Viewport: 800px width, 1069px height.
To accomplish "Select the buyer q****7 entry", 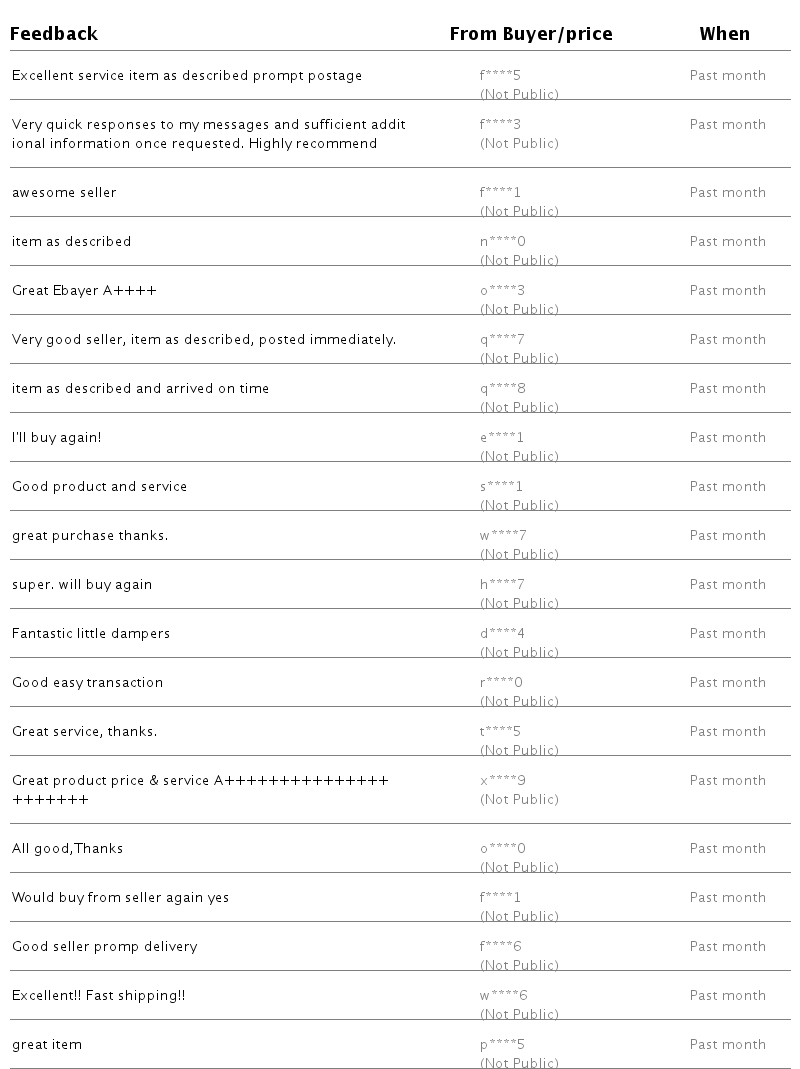I will tap(503, 340).
